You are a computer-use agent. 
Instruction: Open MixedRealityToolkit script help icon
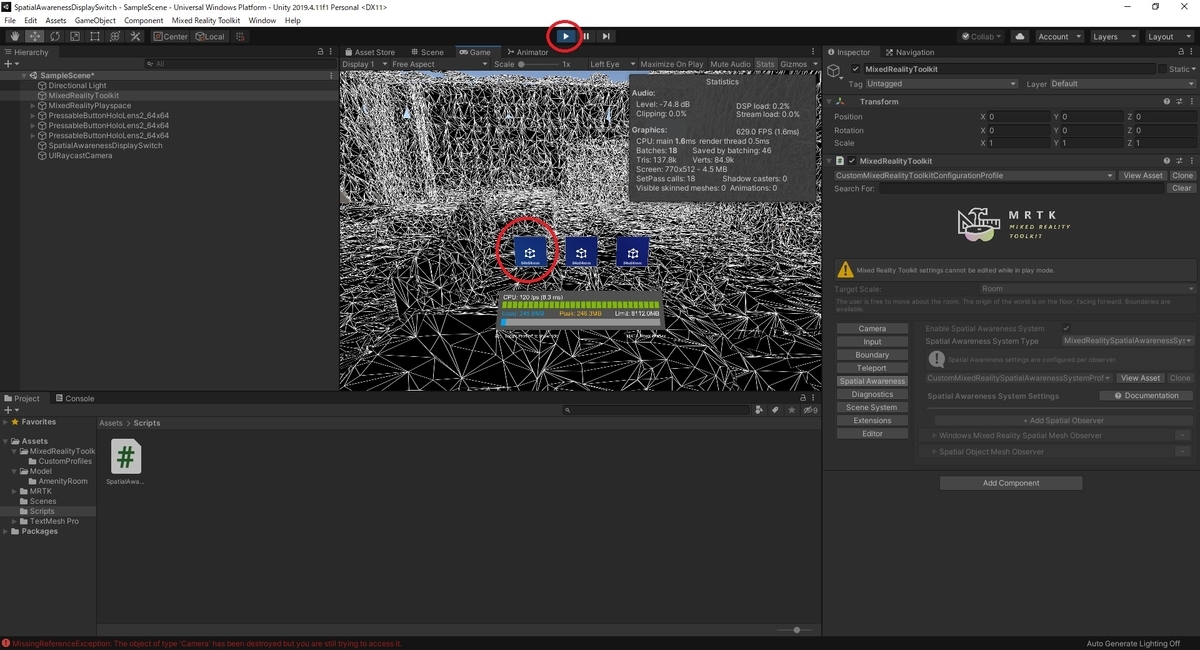1166,161
